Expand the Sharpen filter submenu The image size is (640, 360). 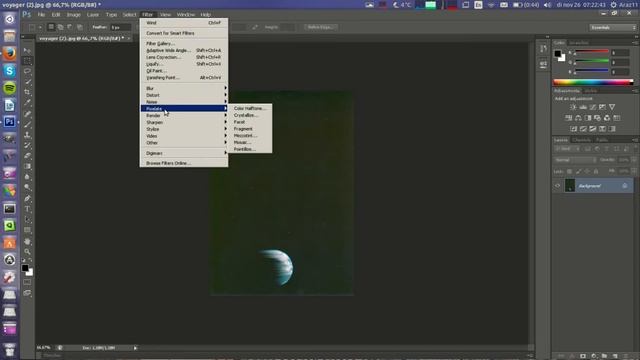pyautogui.click(x=184, y=122)
